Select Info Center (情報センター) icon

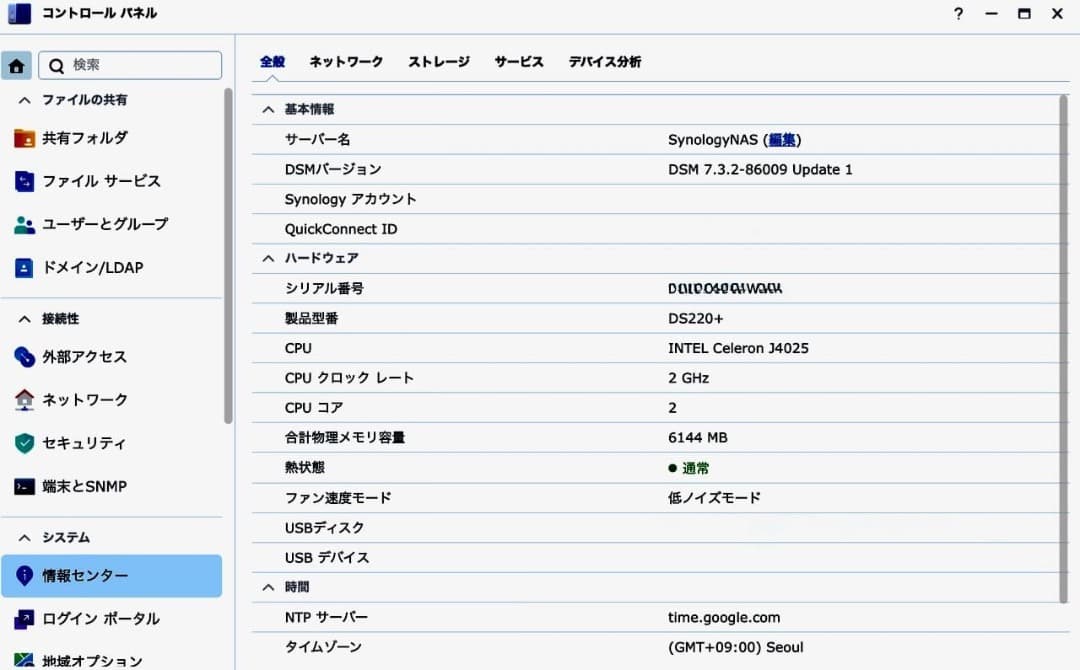[x=24, y=576]
